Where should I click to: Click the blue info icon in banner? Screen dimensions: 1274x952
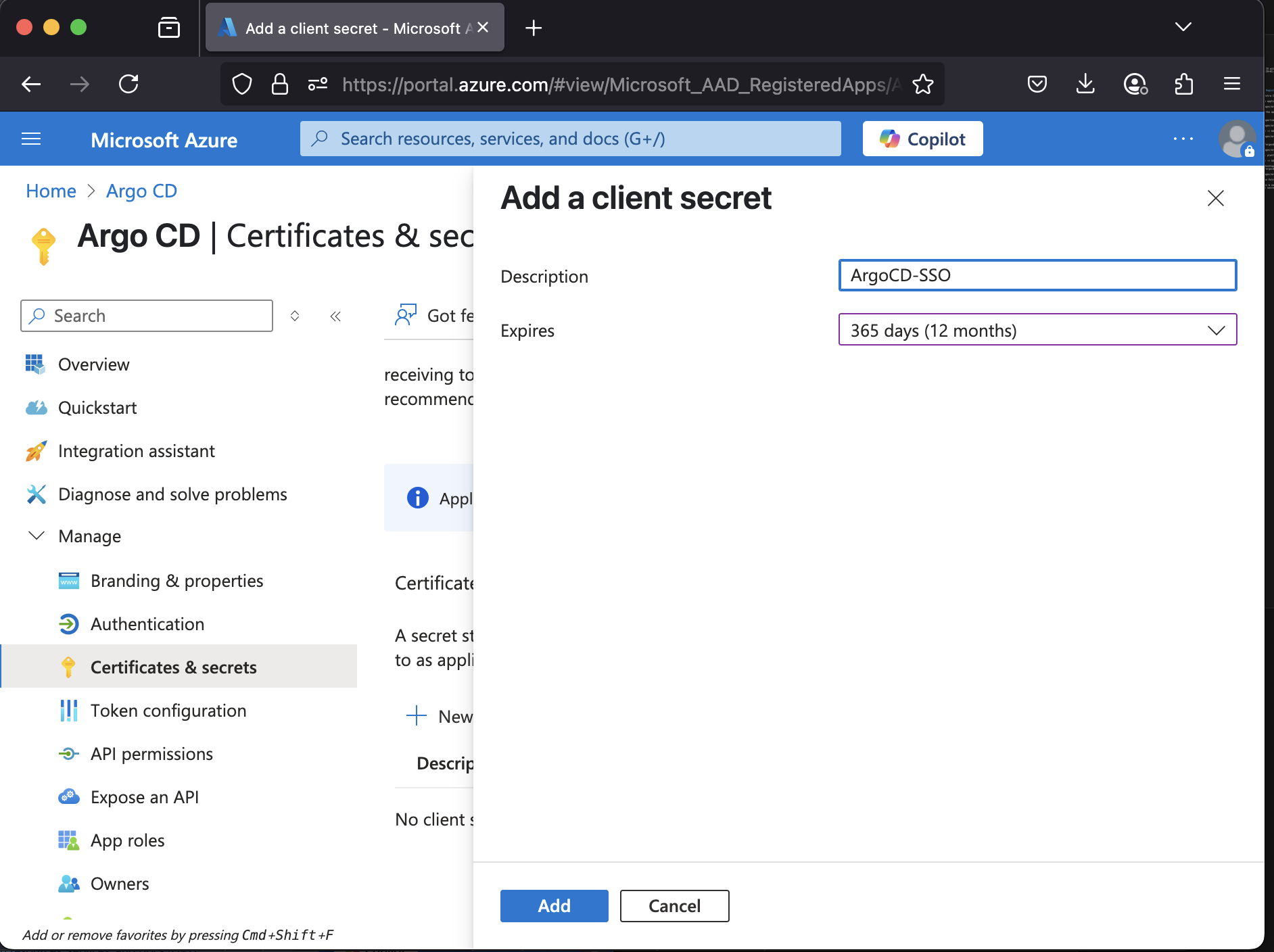click(418, 498)
